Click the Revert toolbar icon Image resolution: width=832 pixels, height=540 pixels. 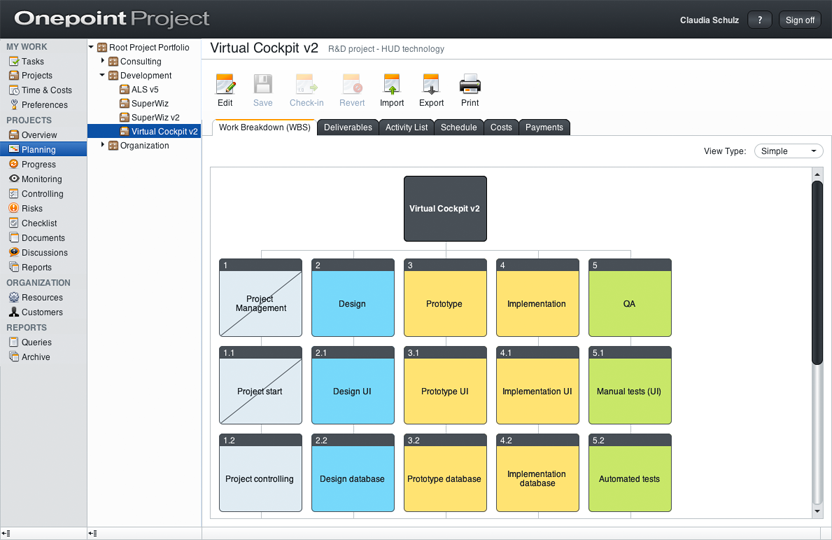352,84
